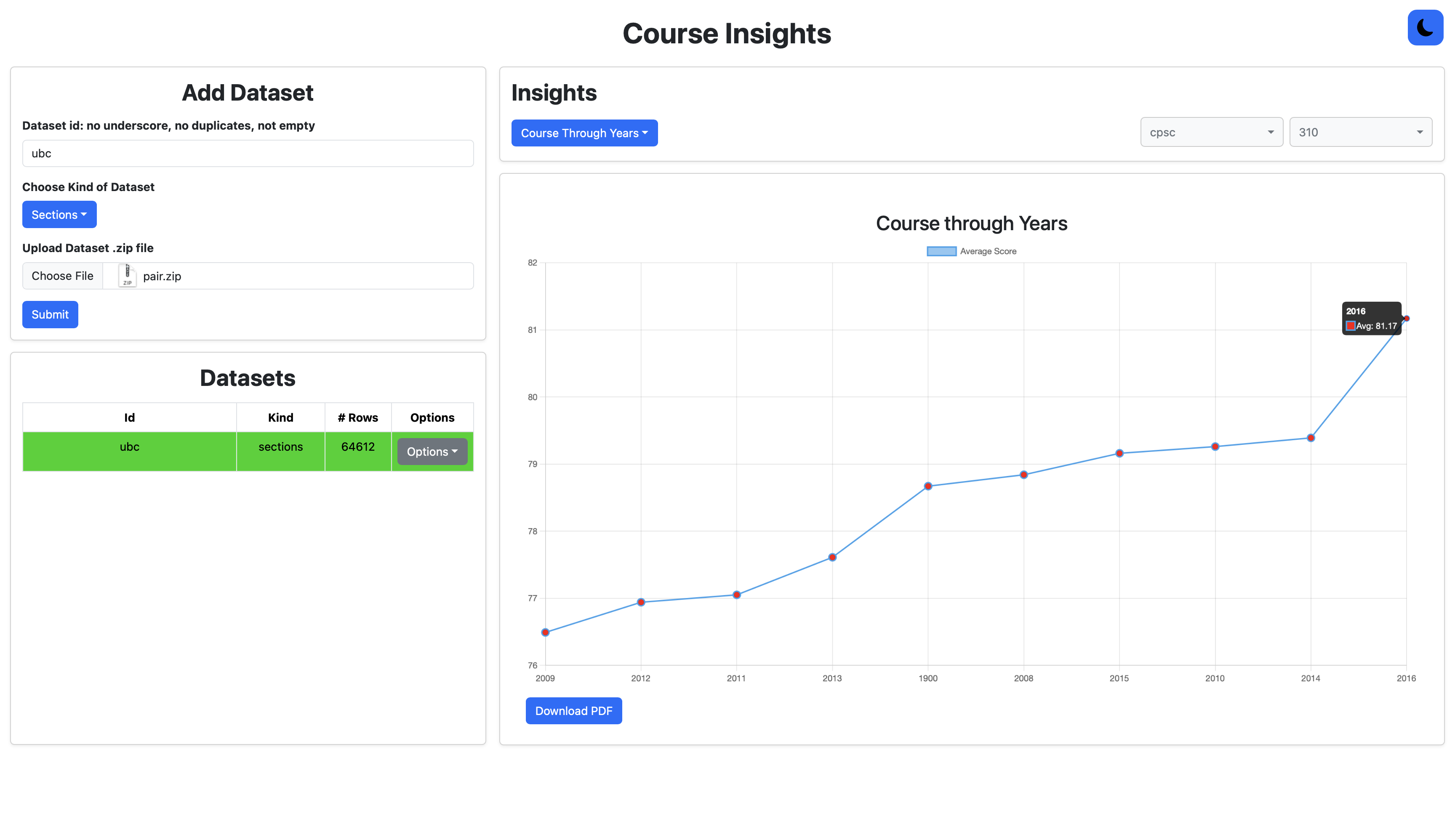Image resolution: width=1455 pixels, height=840 pixels.
Task: Toggle the Average Score legend swatch
Action: coord(941,251)
